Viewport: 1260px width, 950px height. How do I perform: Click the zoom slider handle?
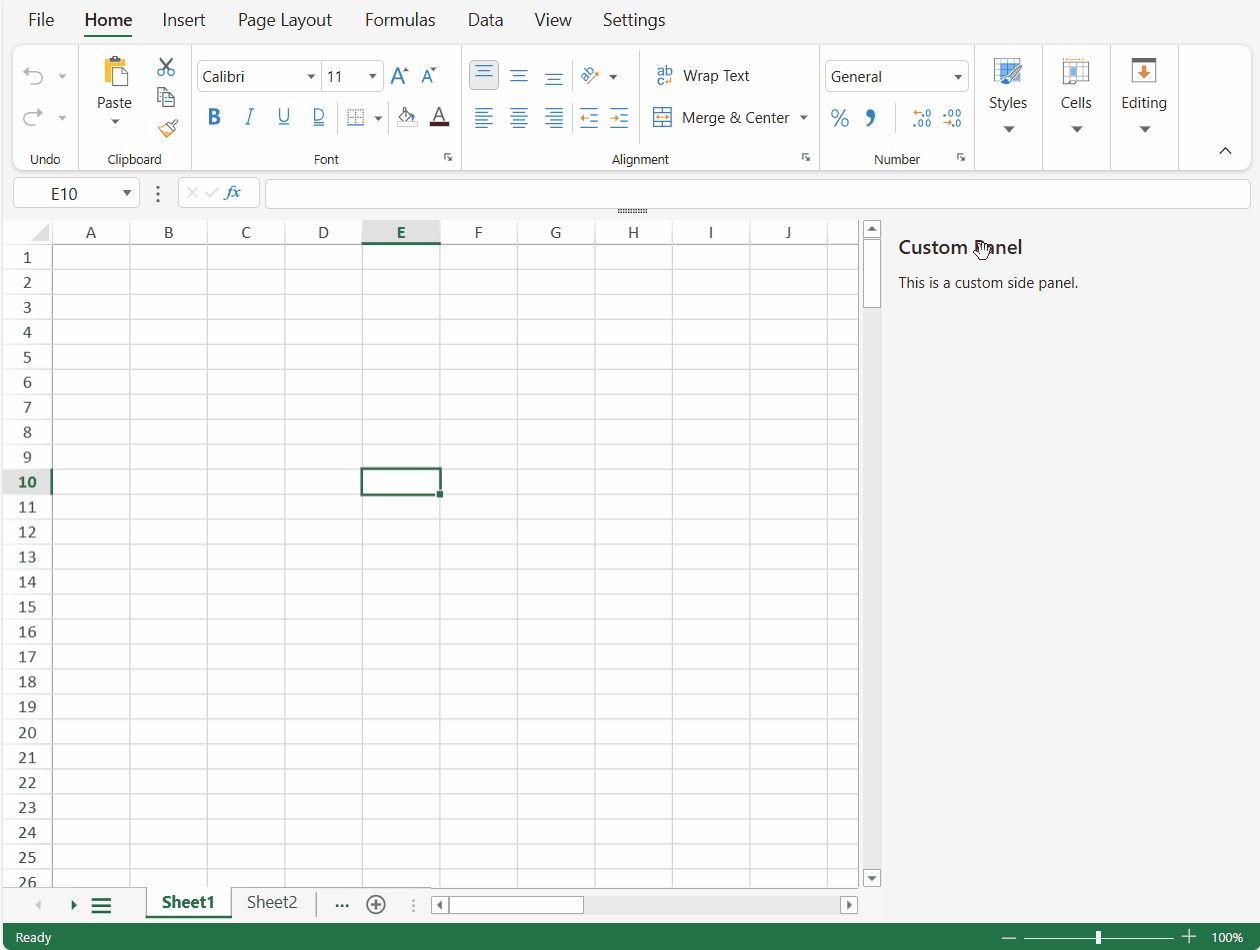click(x=1099, y=937)
